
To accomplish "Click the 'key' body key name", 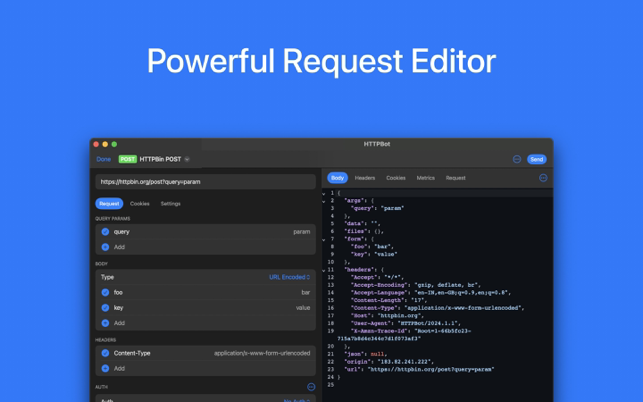I will coord(119,308).
